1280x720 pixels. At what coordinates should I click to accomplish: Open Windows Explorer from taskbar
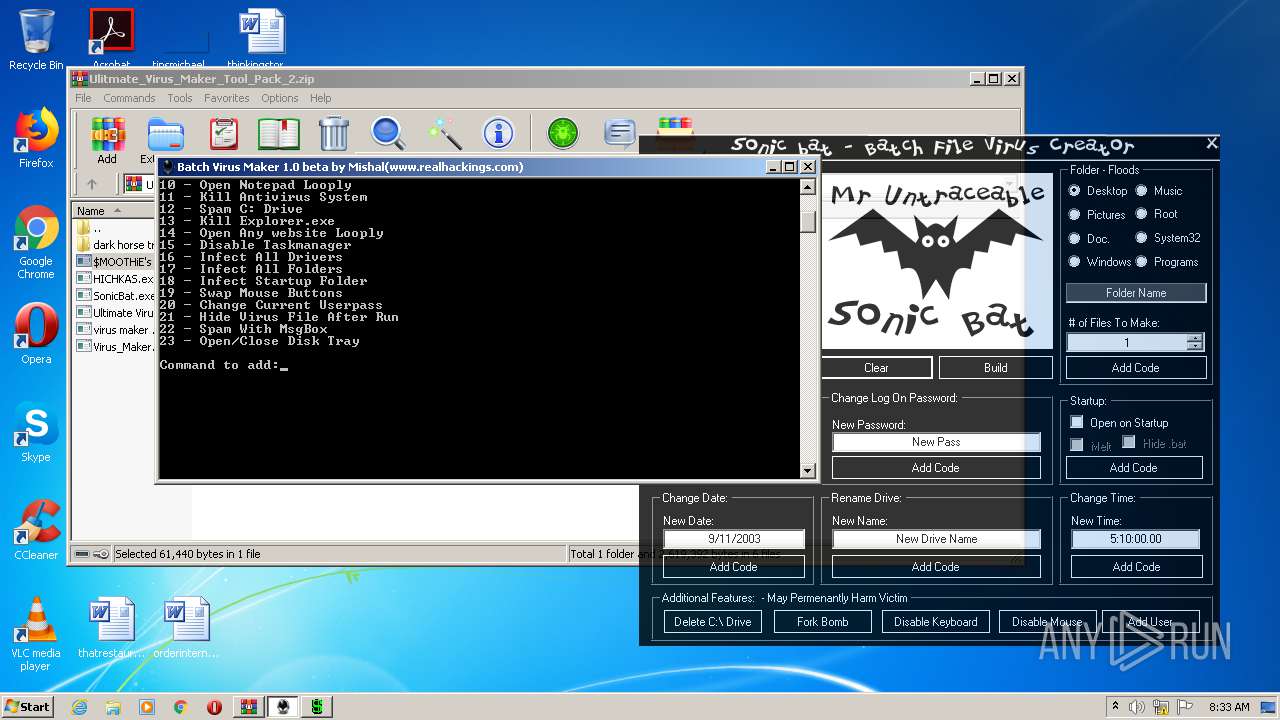(113, 707)
